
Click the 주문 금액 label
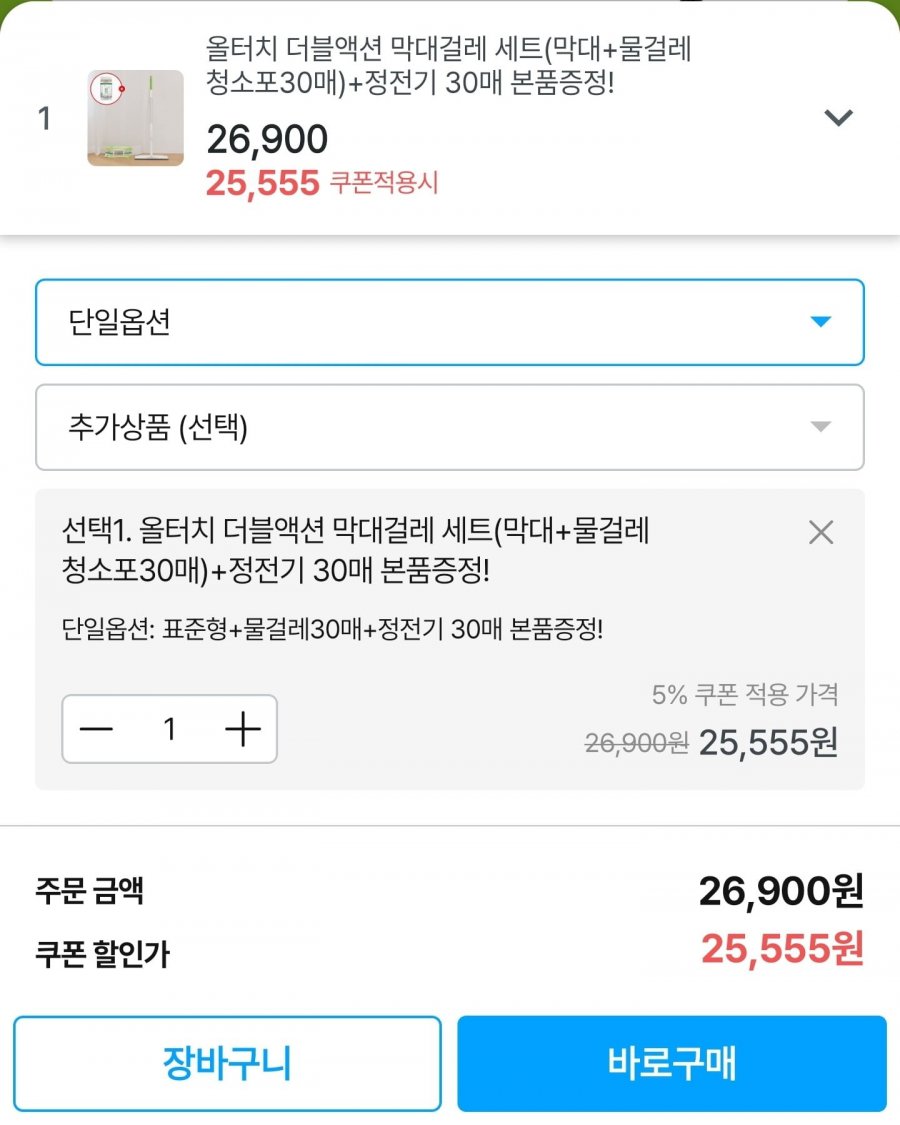pyautogui.click(x=89, y=890)
